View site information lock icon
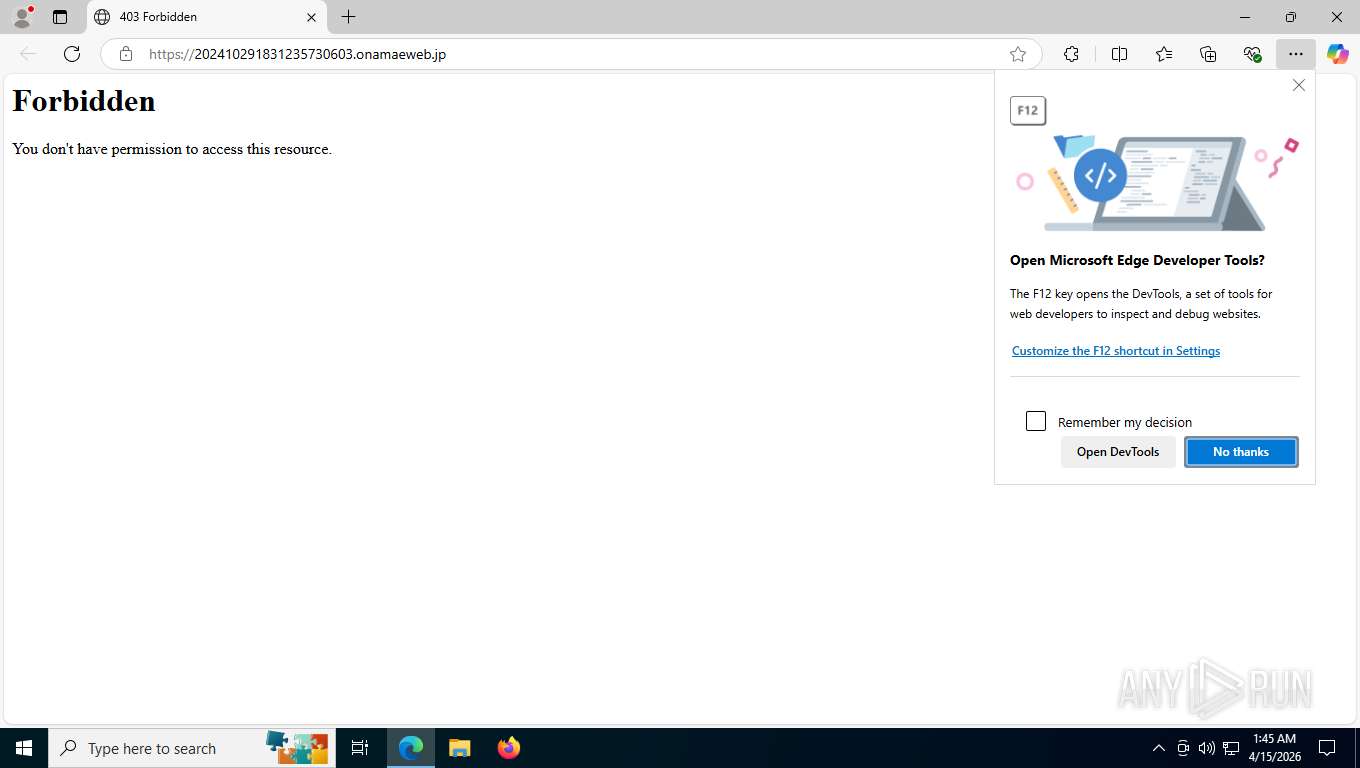Screen dimensions: 1360x768 click(126, 54)
